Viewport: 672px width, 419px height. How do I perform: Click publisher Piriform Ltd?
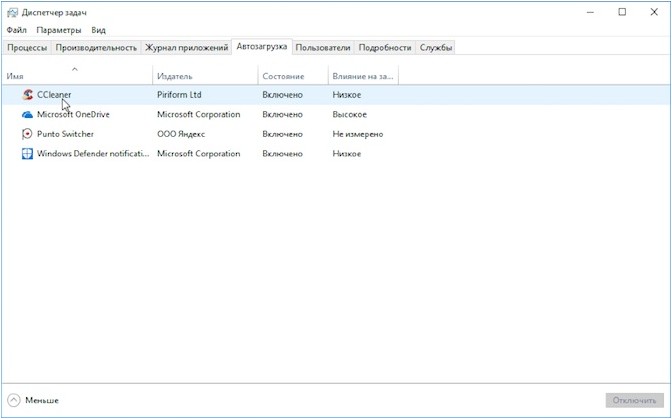click(x=179, y=95)
